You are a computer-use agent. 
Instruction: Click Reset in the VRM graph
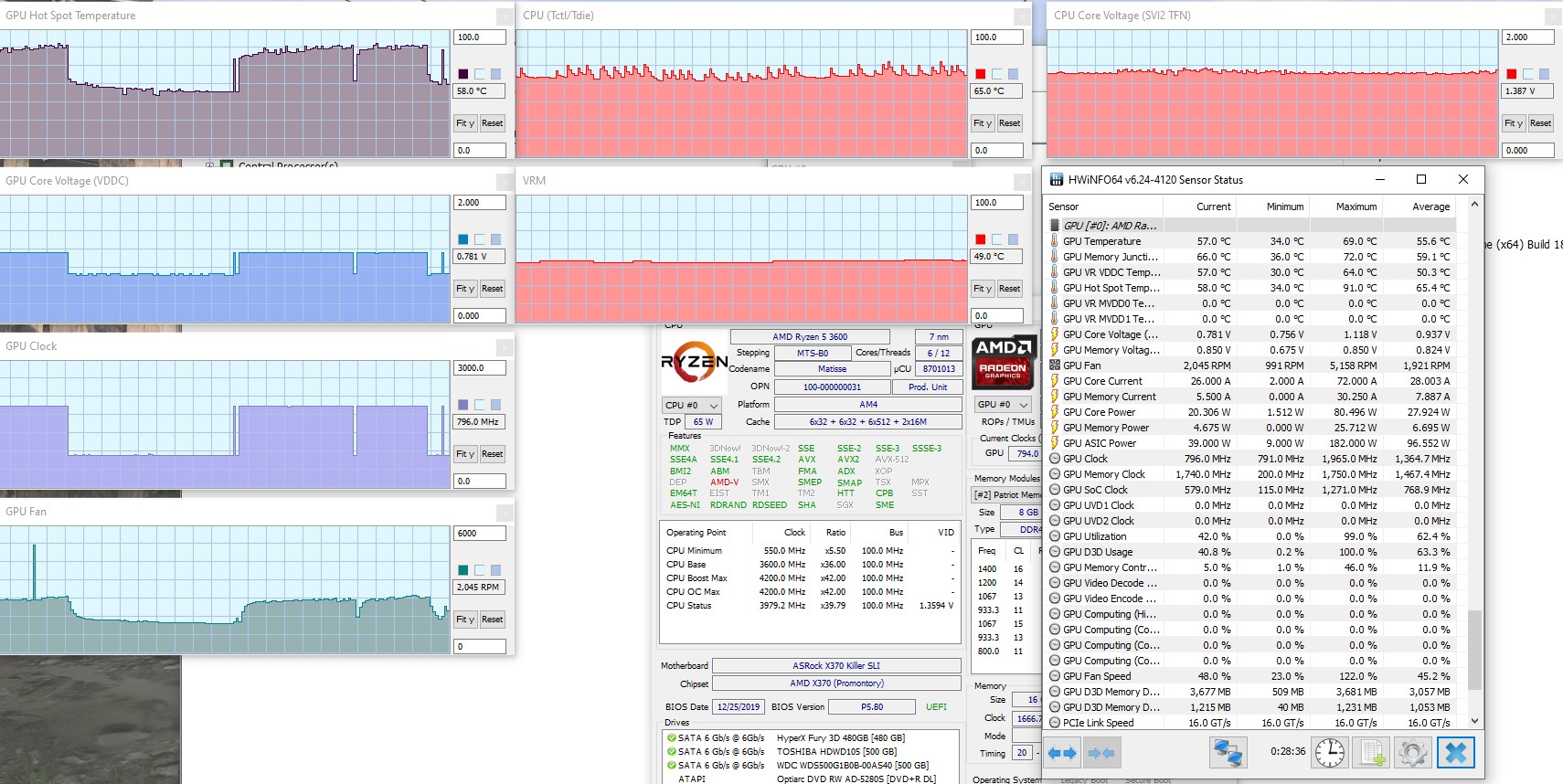point(1009,289)
